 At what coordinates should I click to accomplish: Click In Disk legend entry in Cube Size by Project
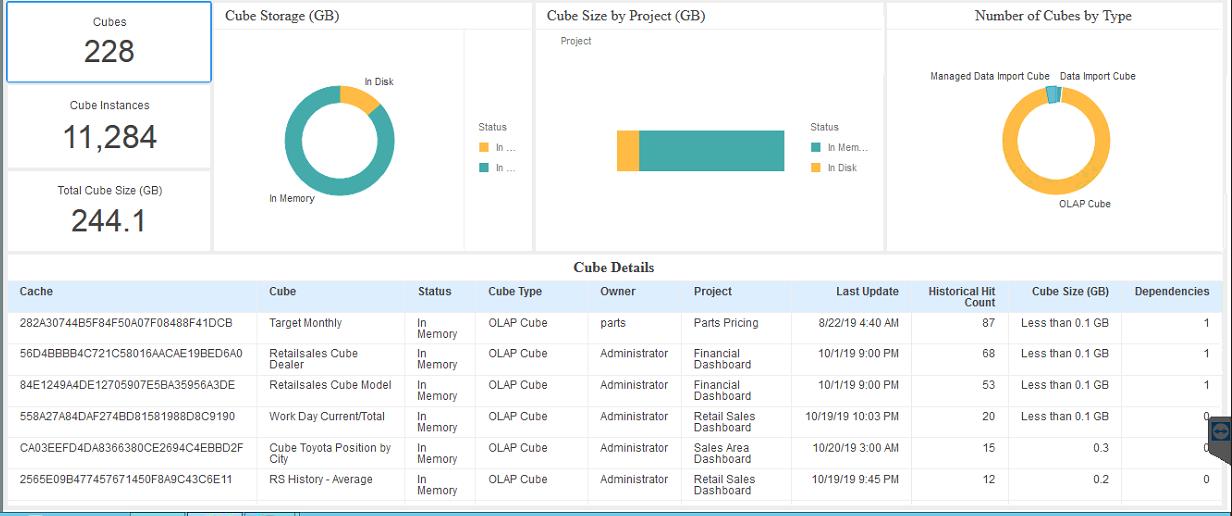coord(840,168)
